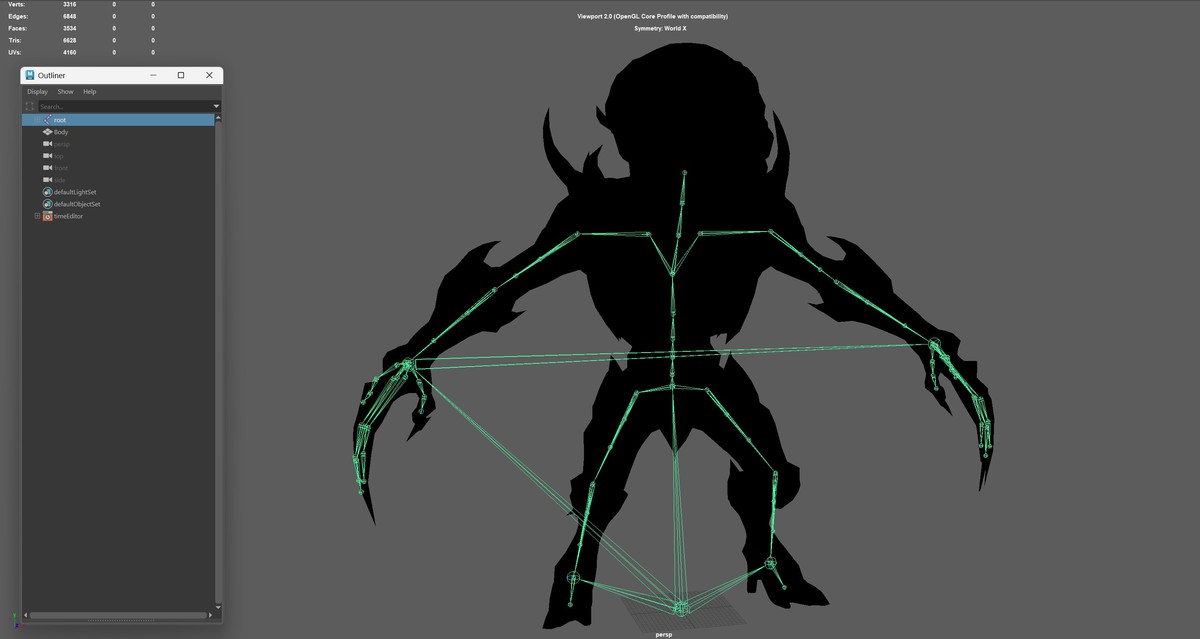Open the Help menu in Outliner

pyautogui.click(x=89, y=92)
